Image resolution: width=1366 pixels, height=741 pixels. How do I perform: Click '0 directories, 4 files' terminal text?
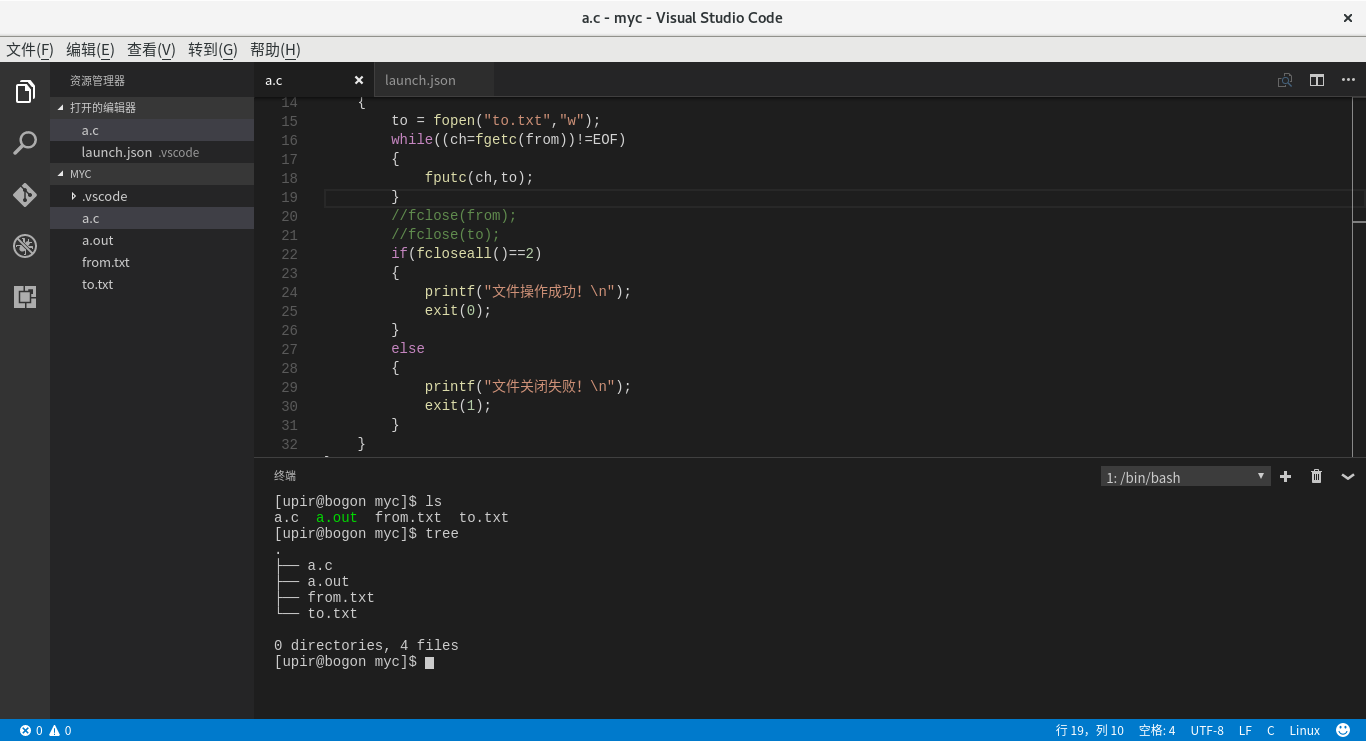point(366,646)
